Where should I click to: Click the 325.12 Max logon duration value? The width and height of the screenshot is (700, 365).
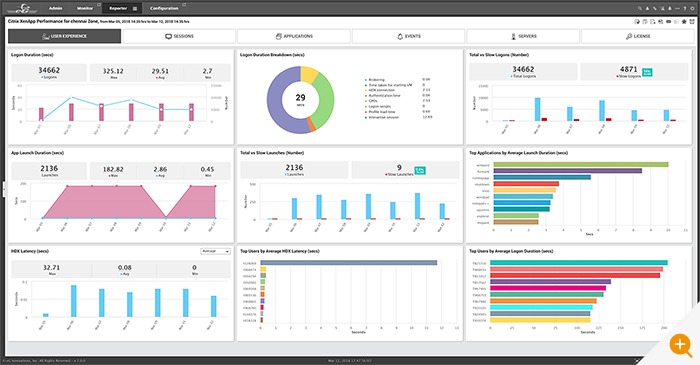113,71
